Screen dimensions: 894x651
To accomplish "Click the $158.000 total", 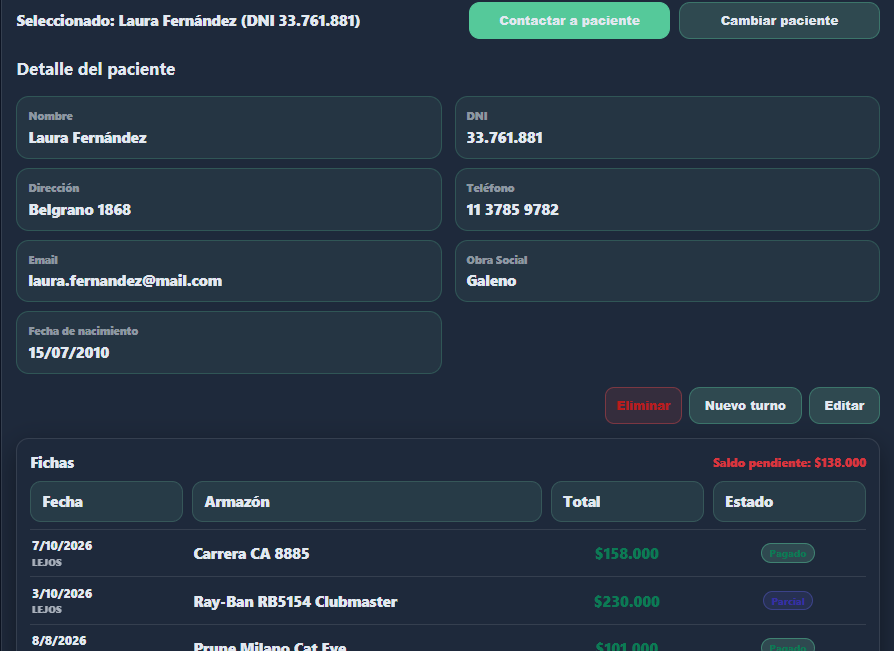I will click(627, 554).
